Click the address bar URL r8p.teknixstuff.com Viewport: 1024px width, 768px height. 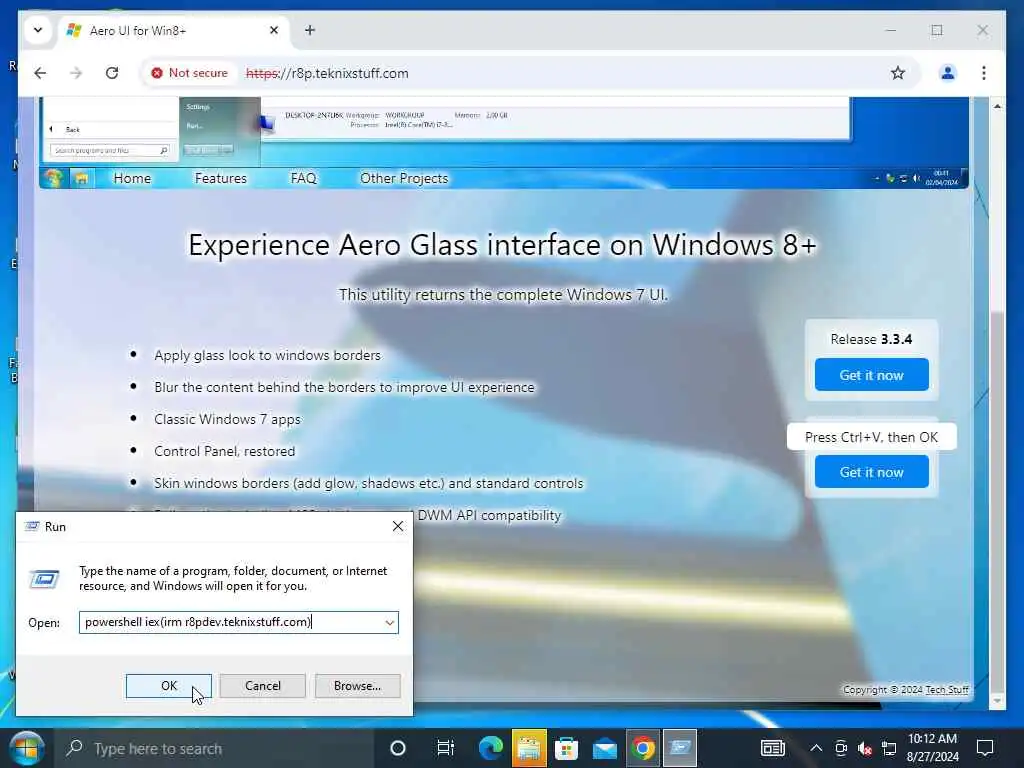pos(327,73)
